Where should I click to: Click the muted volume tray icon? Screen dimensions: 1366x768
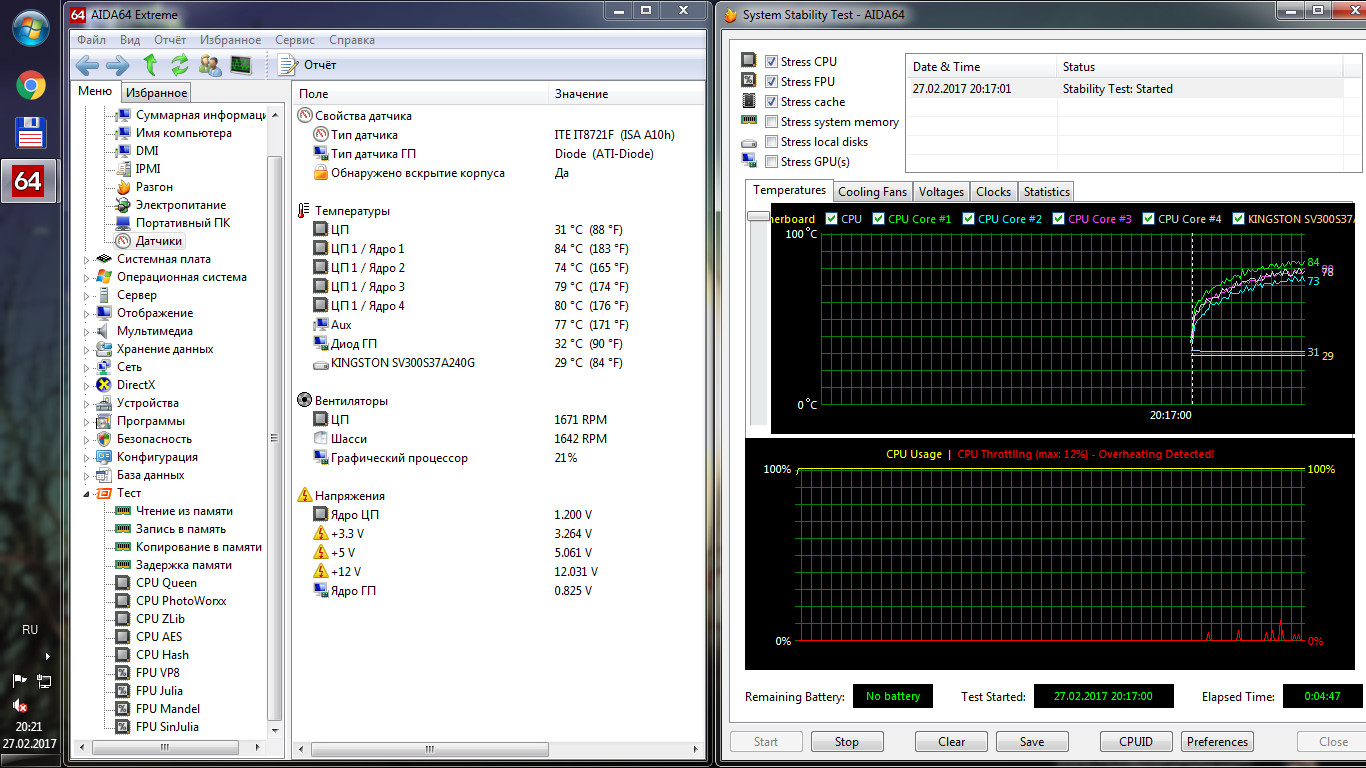20,705
